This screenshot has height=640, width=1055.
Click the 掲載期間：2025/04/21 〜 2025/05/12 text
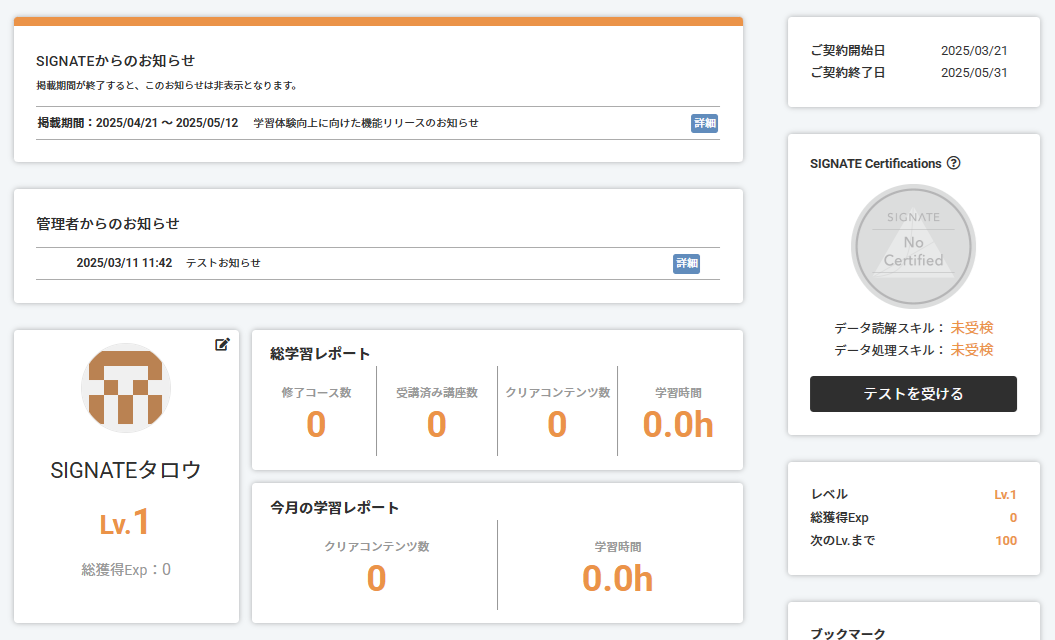138,123
